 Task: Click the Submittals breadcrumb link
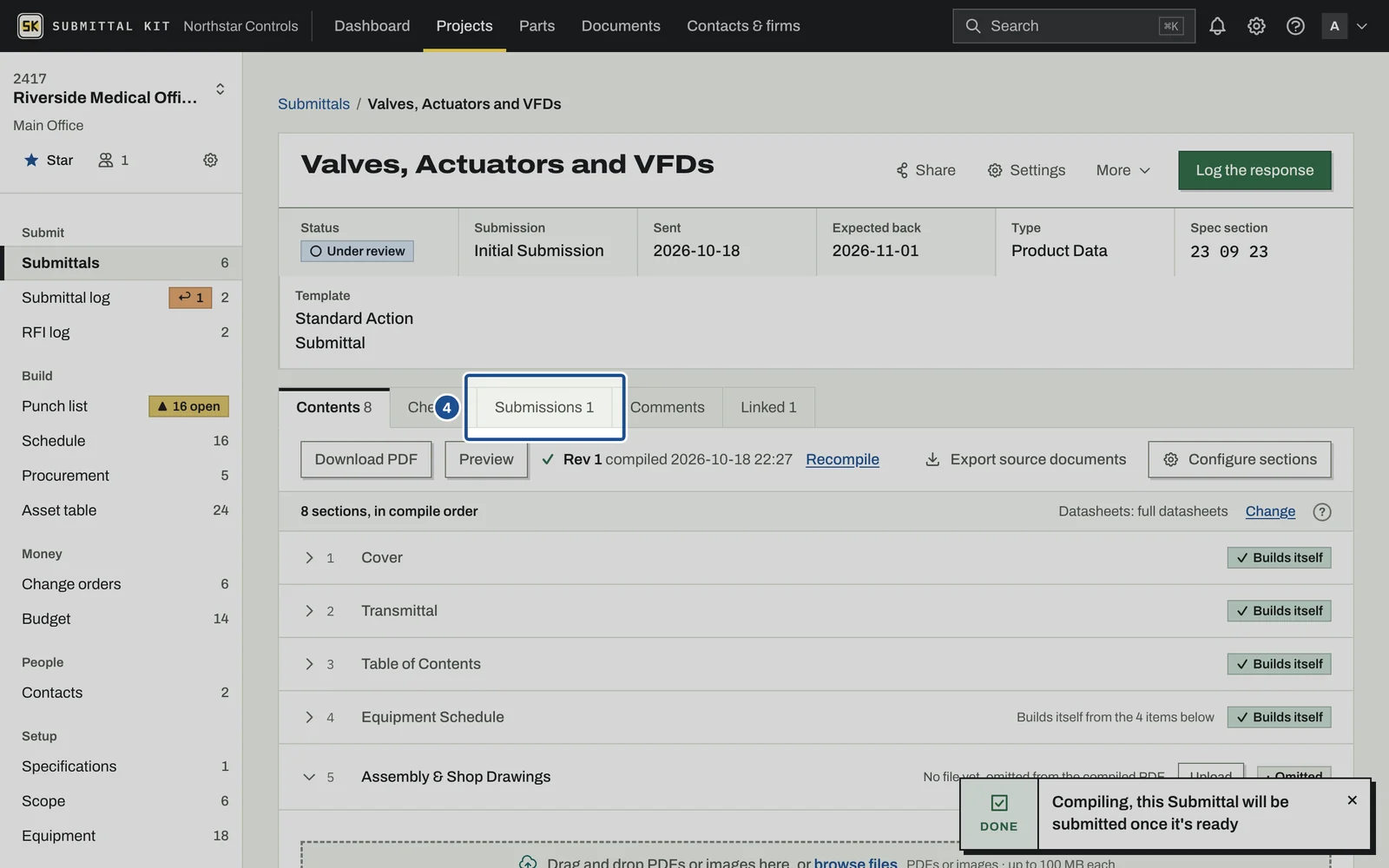(x=313, y=103)
